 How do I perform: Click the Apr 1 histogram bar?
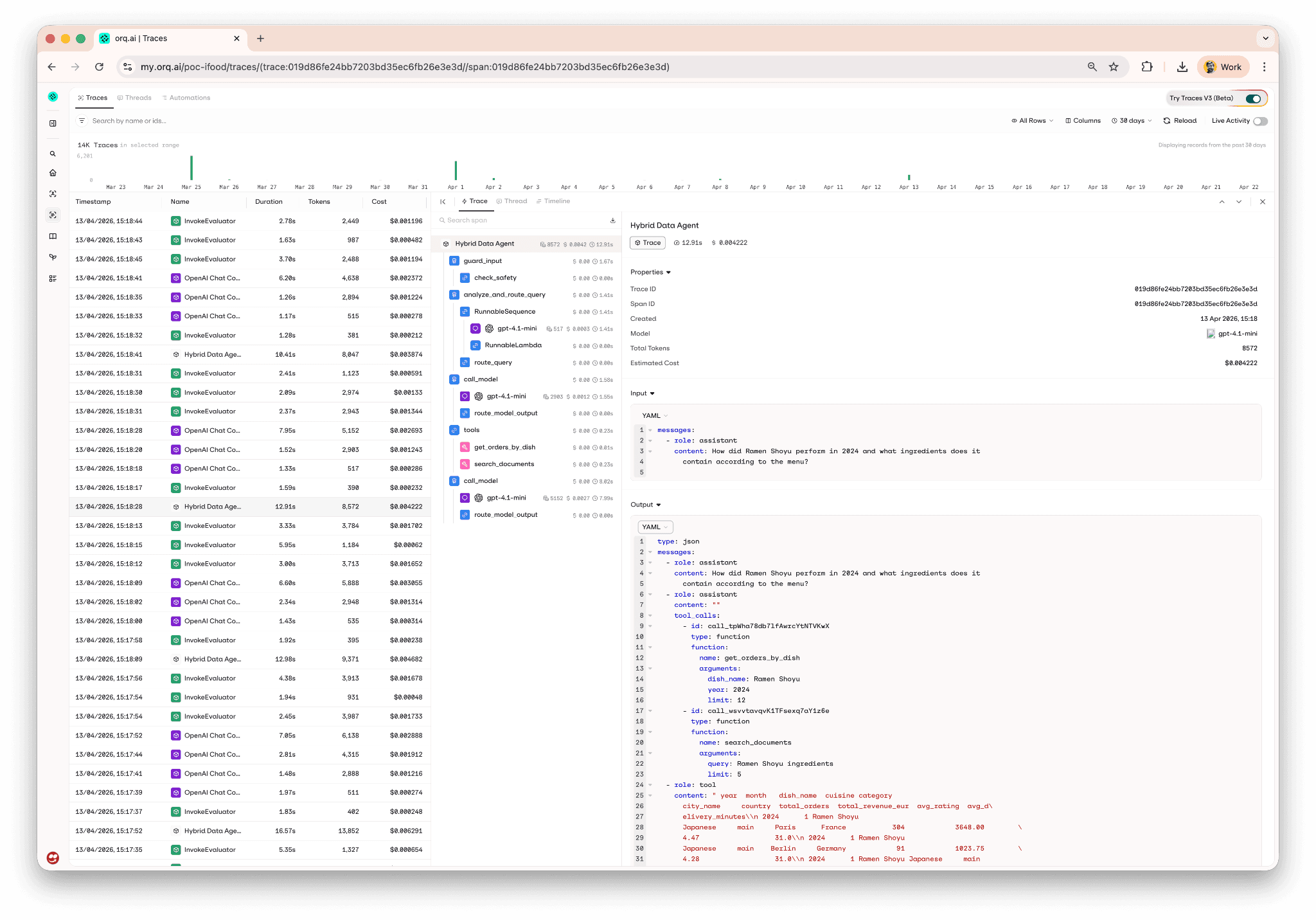pos(456,170)
